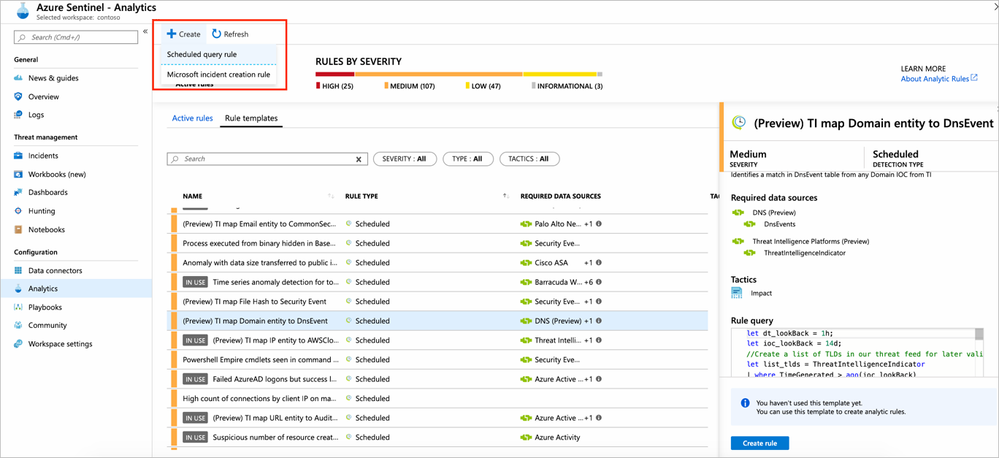Select TI map Domain entity to DnsEvent row
This screenshot has width=999, height=458.
pyautogui.click(x=437, y=321)
